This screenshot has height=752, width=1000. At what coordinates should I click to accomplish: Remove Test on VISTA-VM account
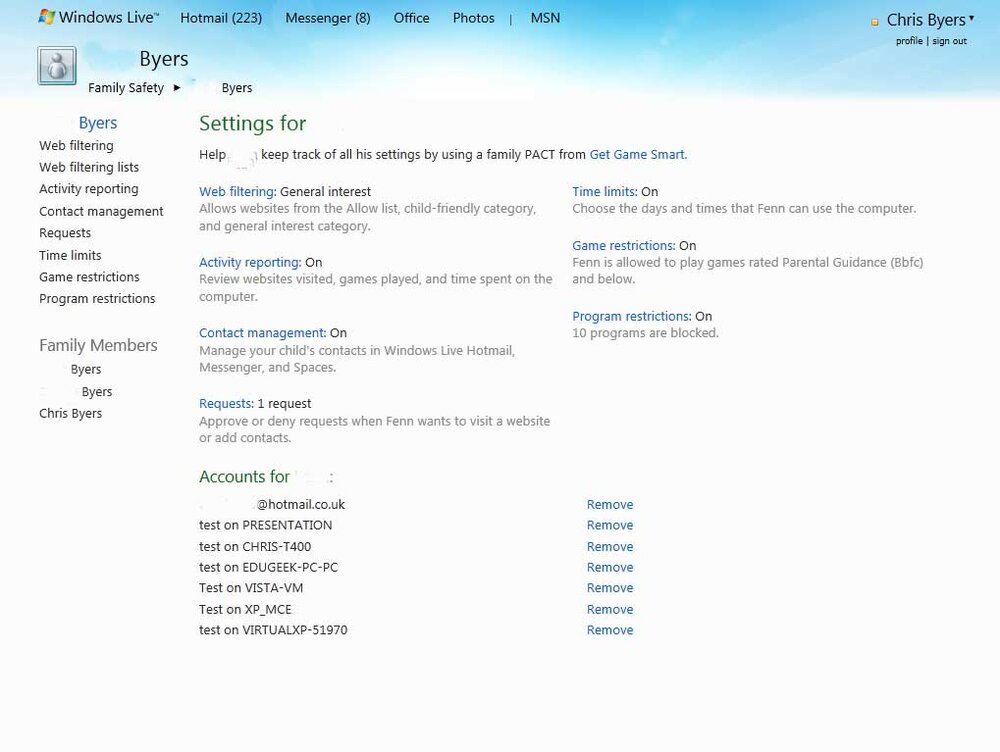point(610,588)
